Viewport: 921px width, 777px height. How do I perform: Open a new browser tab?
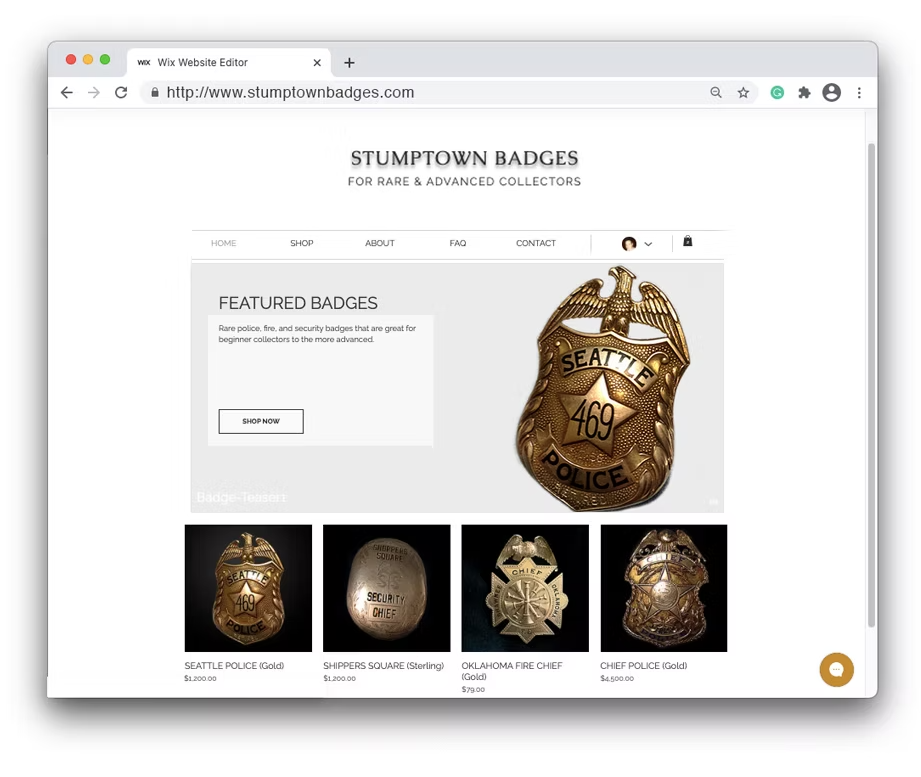click(349, 63)
